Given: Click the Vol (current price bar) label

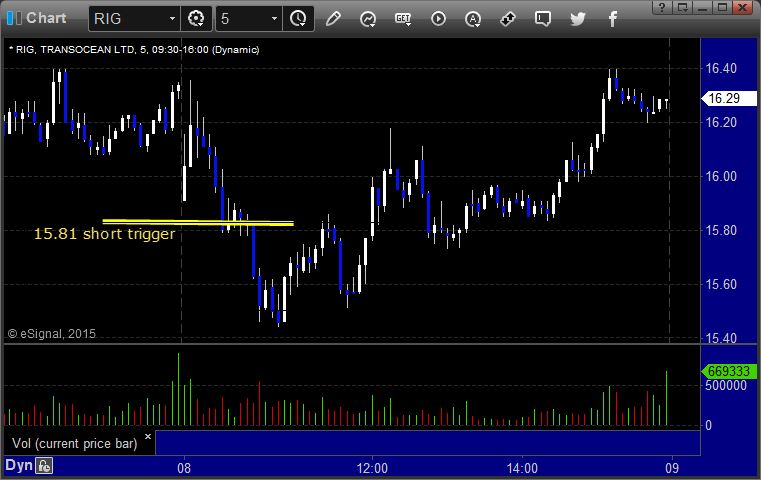Looking at the screenshot, I should click(75, 444).
